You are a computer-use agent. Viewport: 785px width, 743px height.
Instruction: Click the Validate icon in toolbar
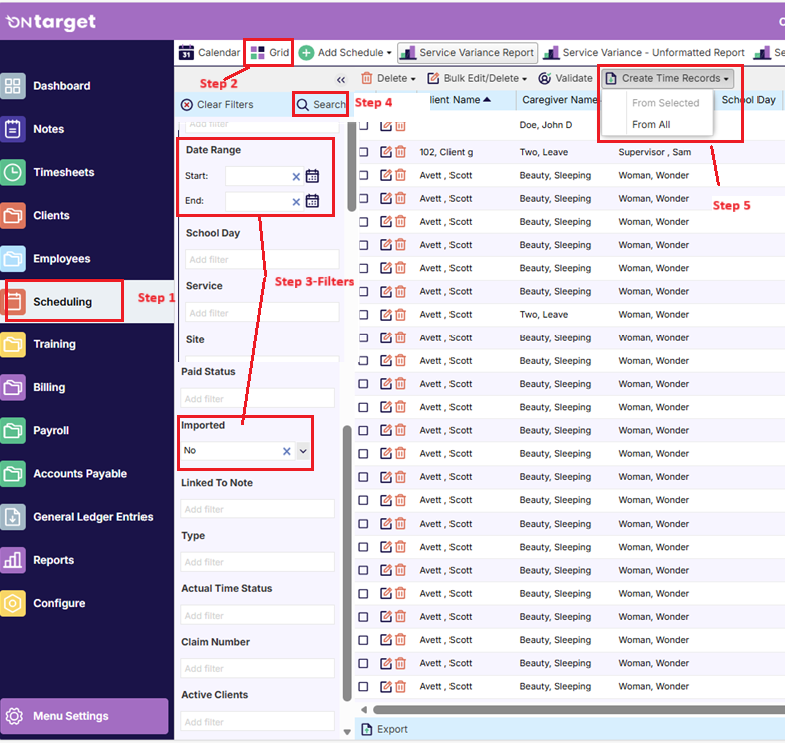pos(544,78)
